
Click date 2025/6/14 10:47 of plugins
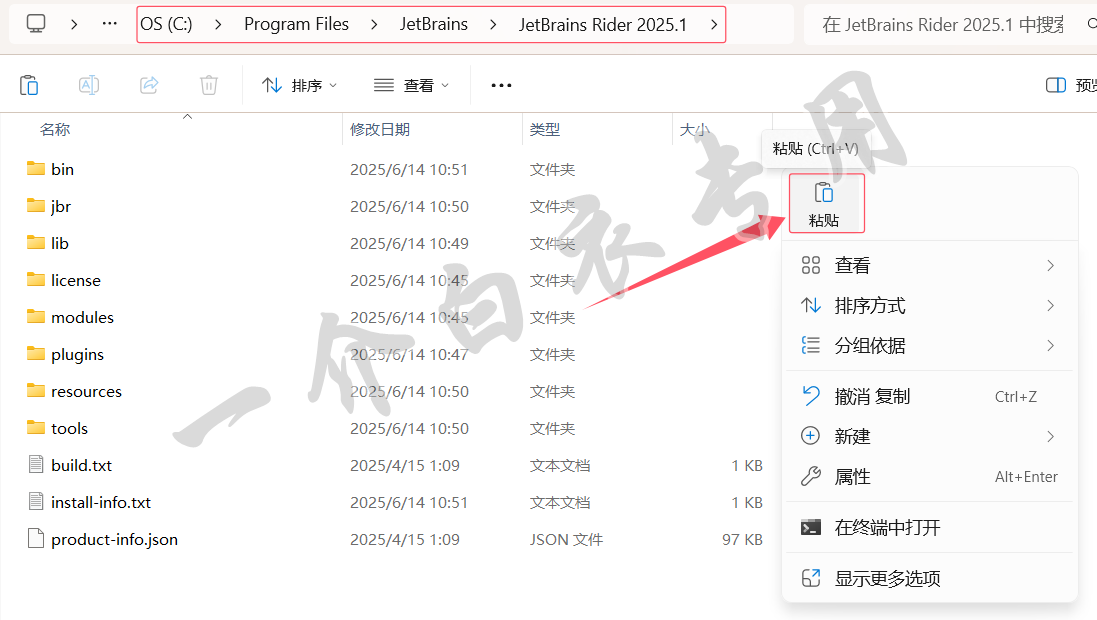click(x=409, y=355)
